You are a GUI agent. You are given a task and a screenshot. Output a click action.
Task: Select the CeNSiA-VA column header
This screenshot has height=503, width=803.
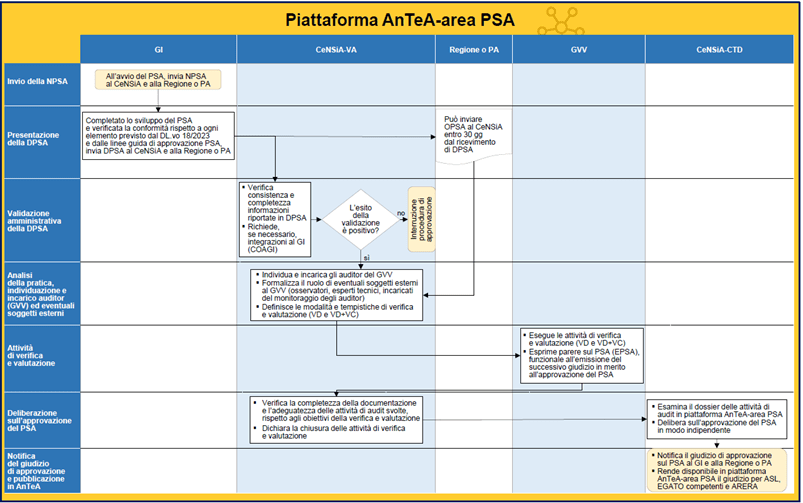click(336, 50)
